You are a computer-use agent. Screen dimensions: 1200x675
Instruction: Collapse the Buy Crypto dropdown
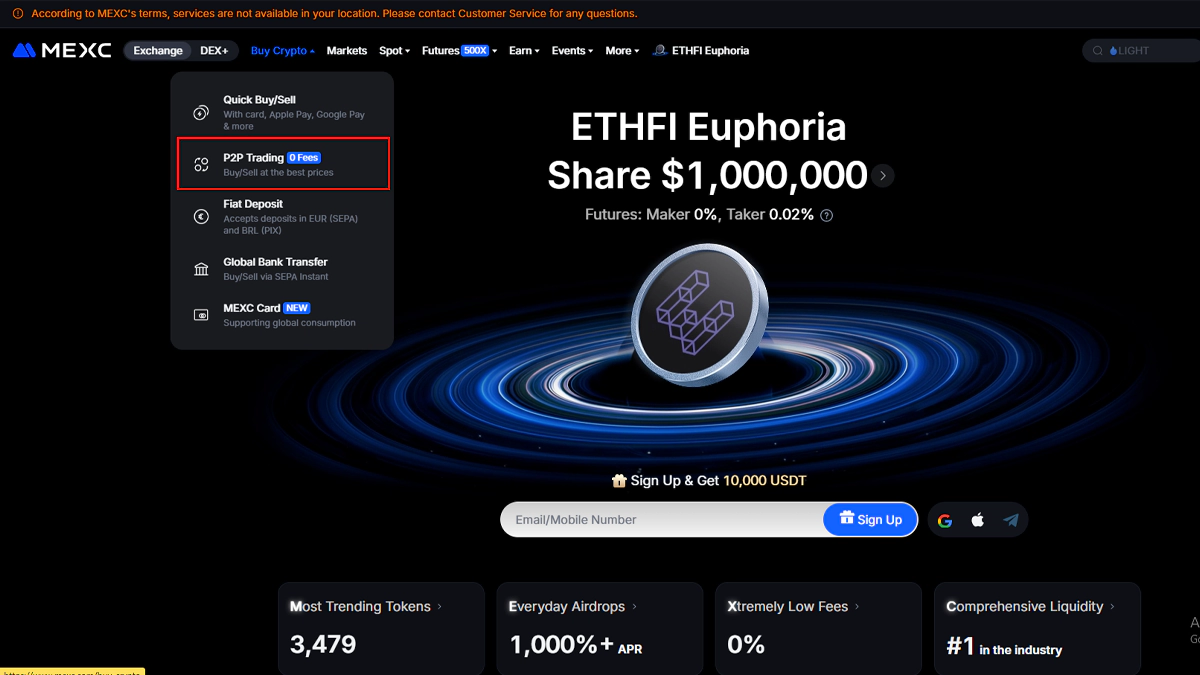(x=282, y=50)
